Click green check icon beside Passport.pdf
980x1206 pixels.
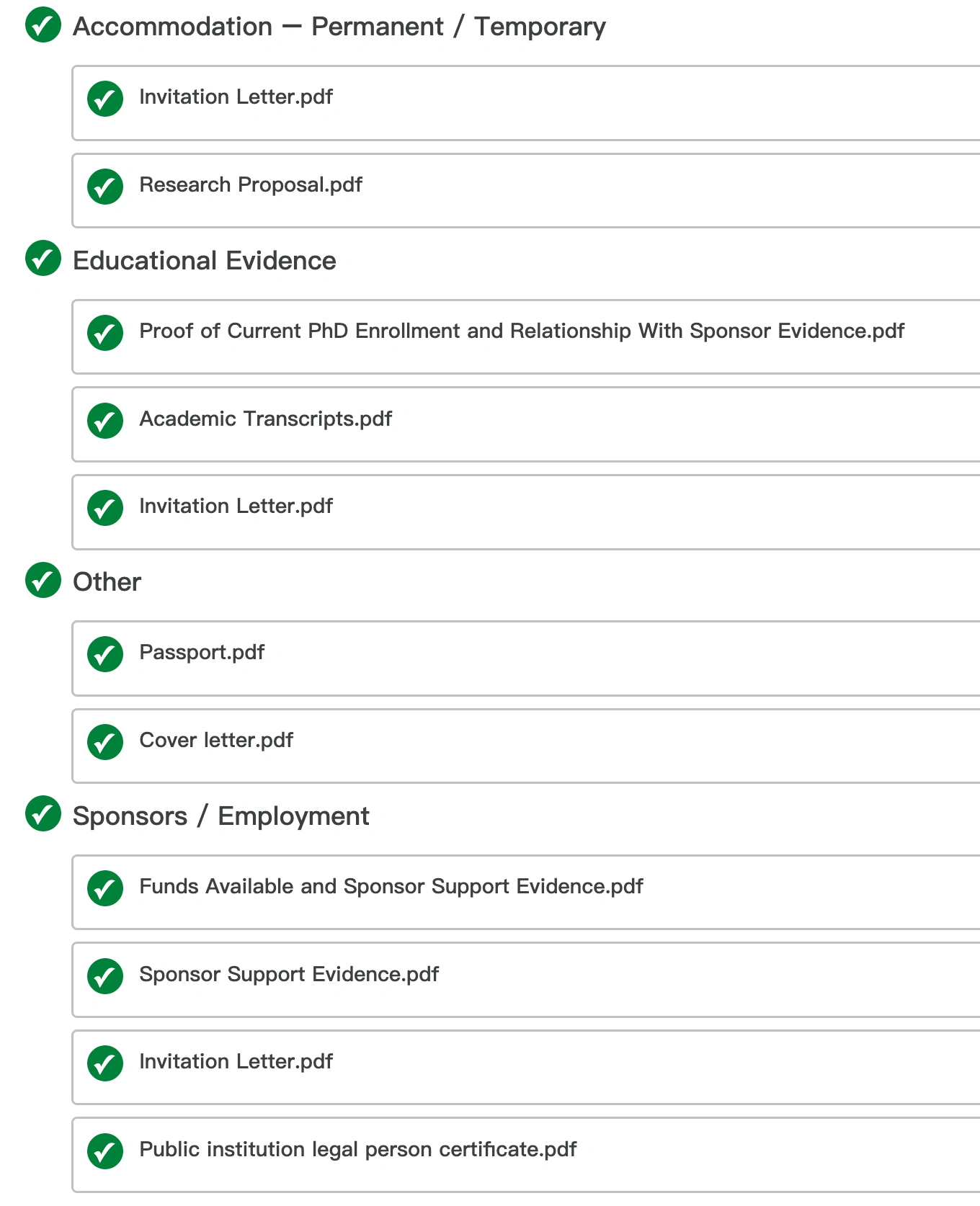[105, 654]
